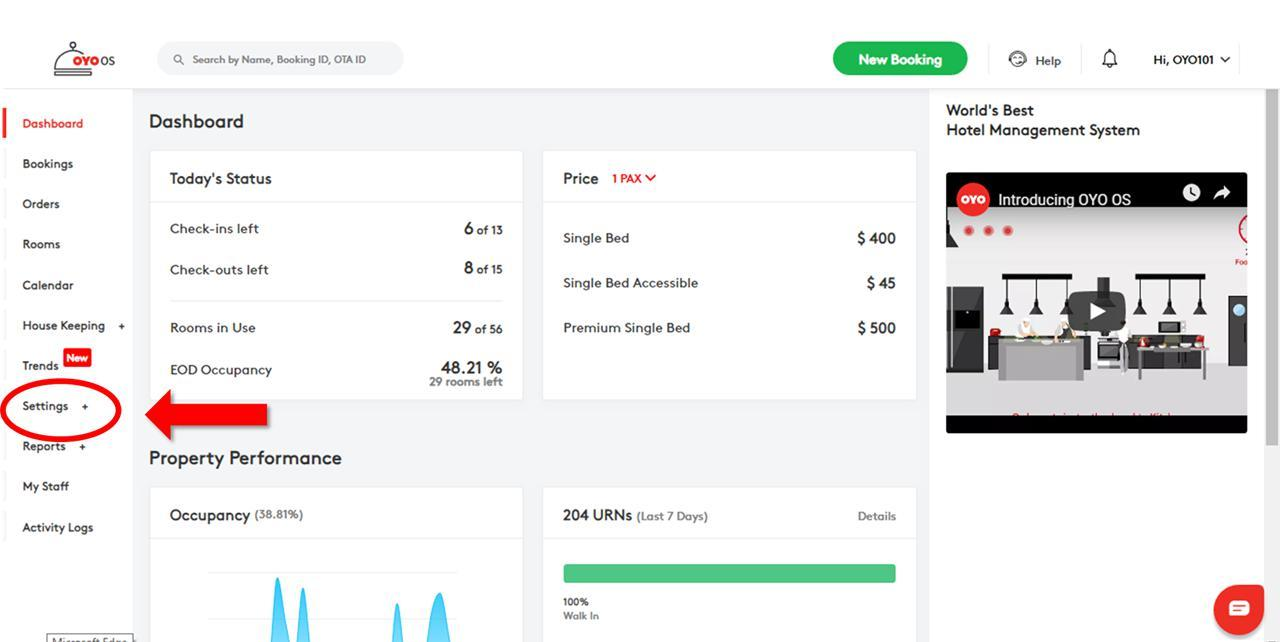Open Rooms in the sidebar

41,244
